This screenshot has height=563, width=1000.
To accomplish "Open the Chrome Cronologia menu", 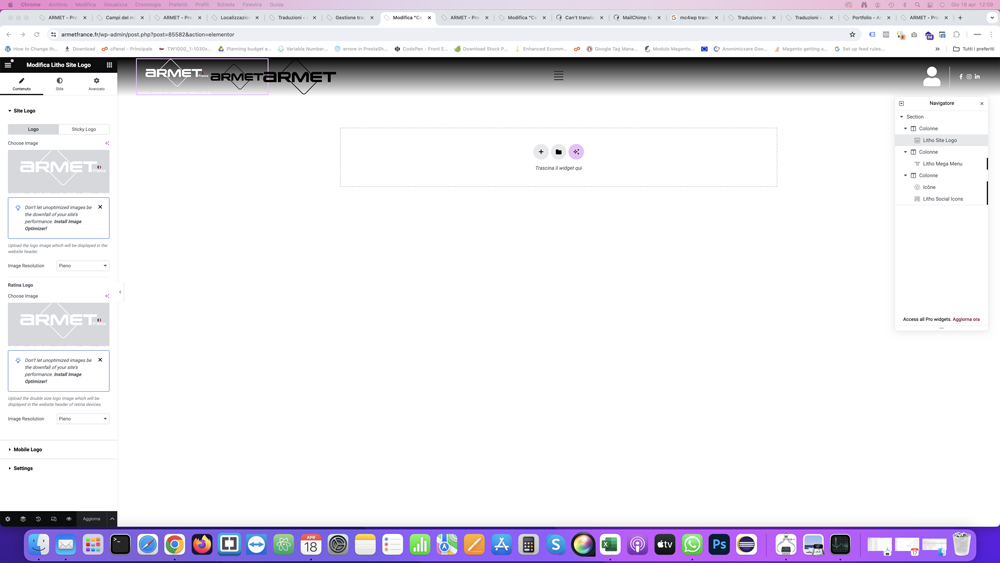I will click(148, 4).
